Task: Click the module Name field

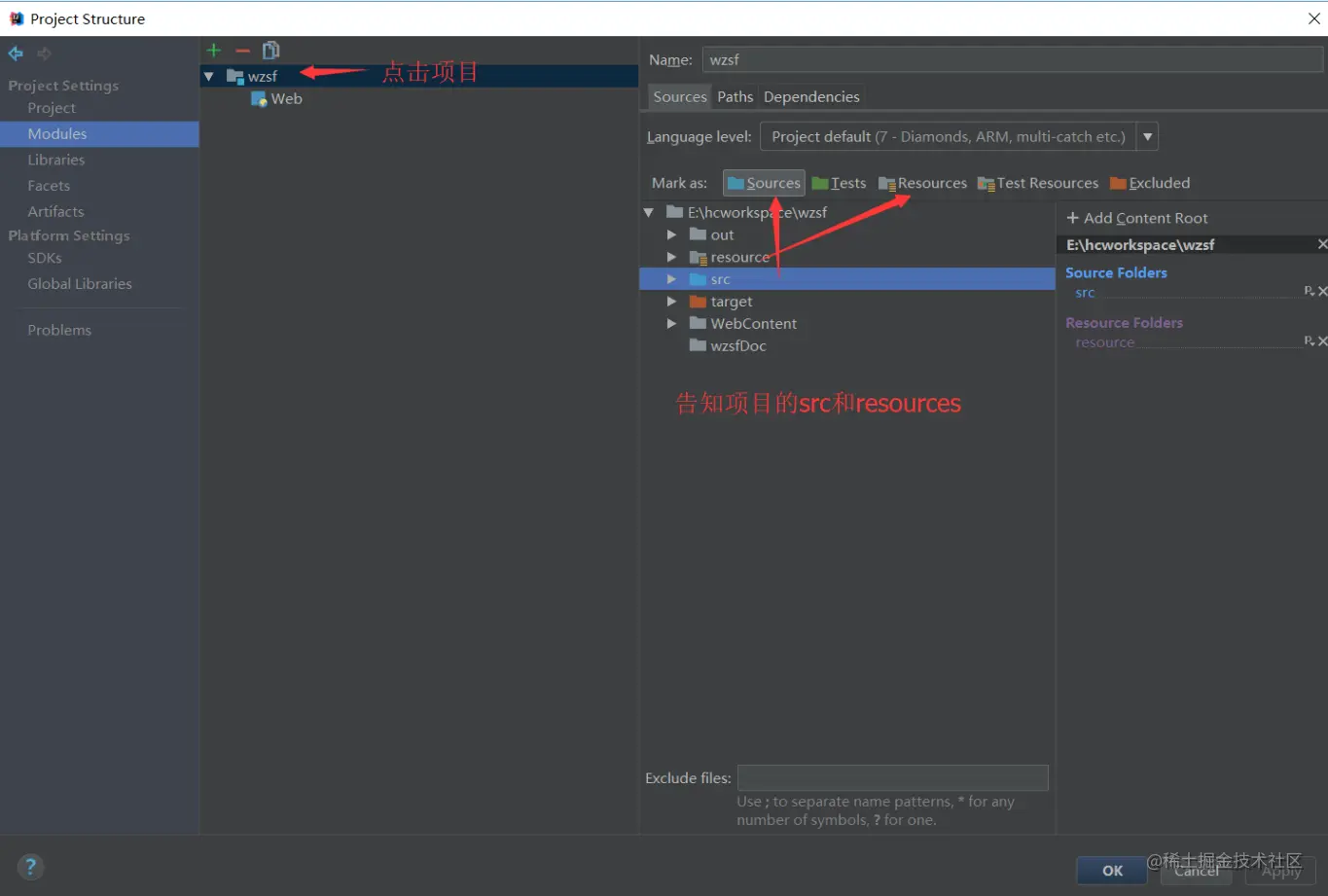Action: pos(1012,59)
